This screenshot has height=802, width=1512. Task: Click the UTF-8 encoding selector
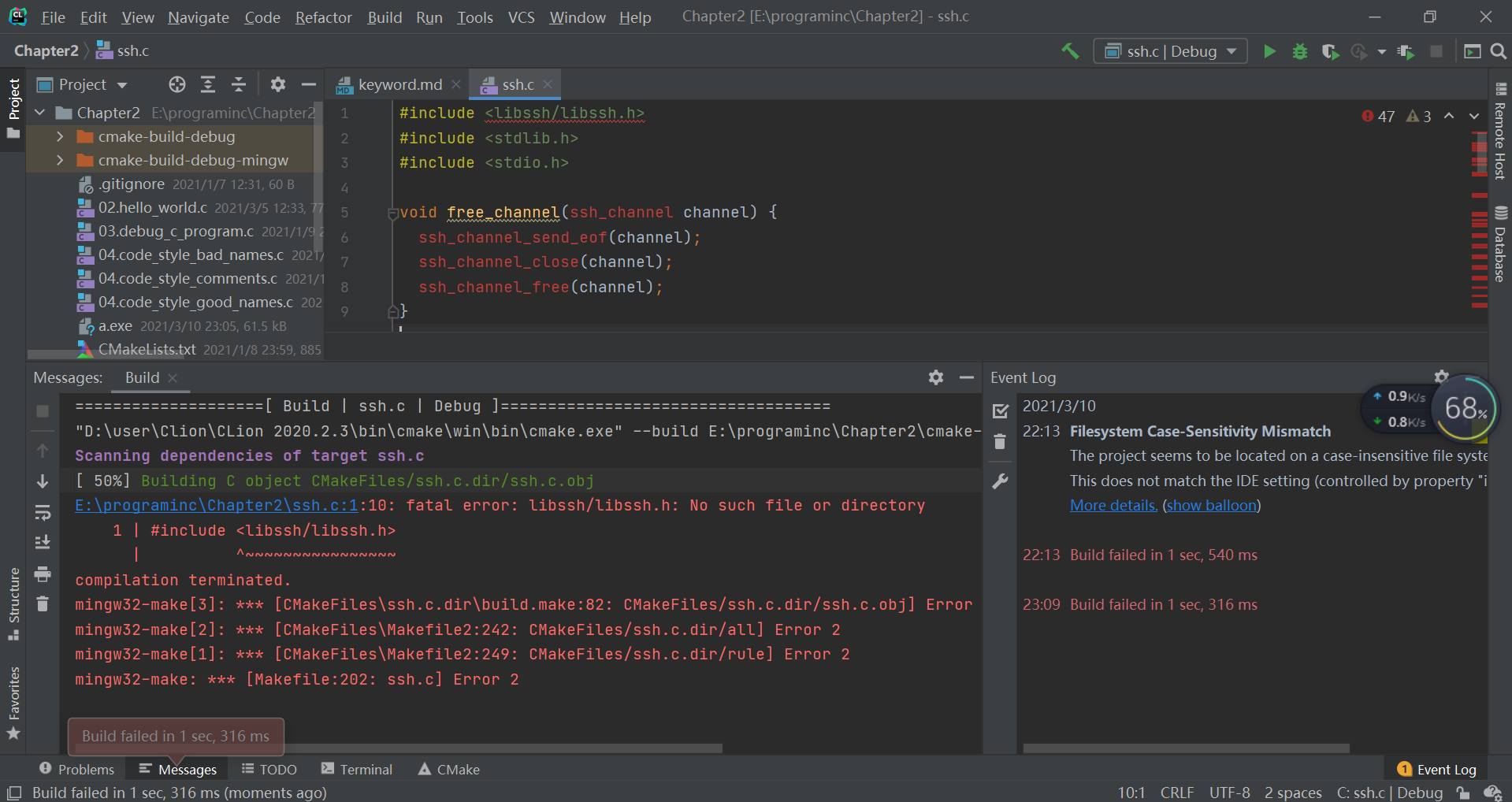point(1230,793)
